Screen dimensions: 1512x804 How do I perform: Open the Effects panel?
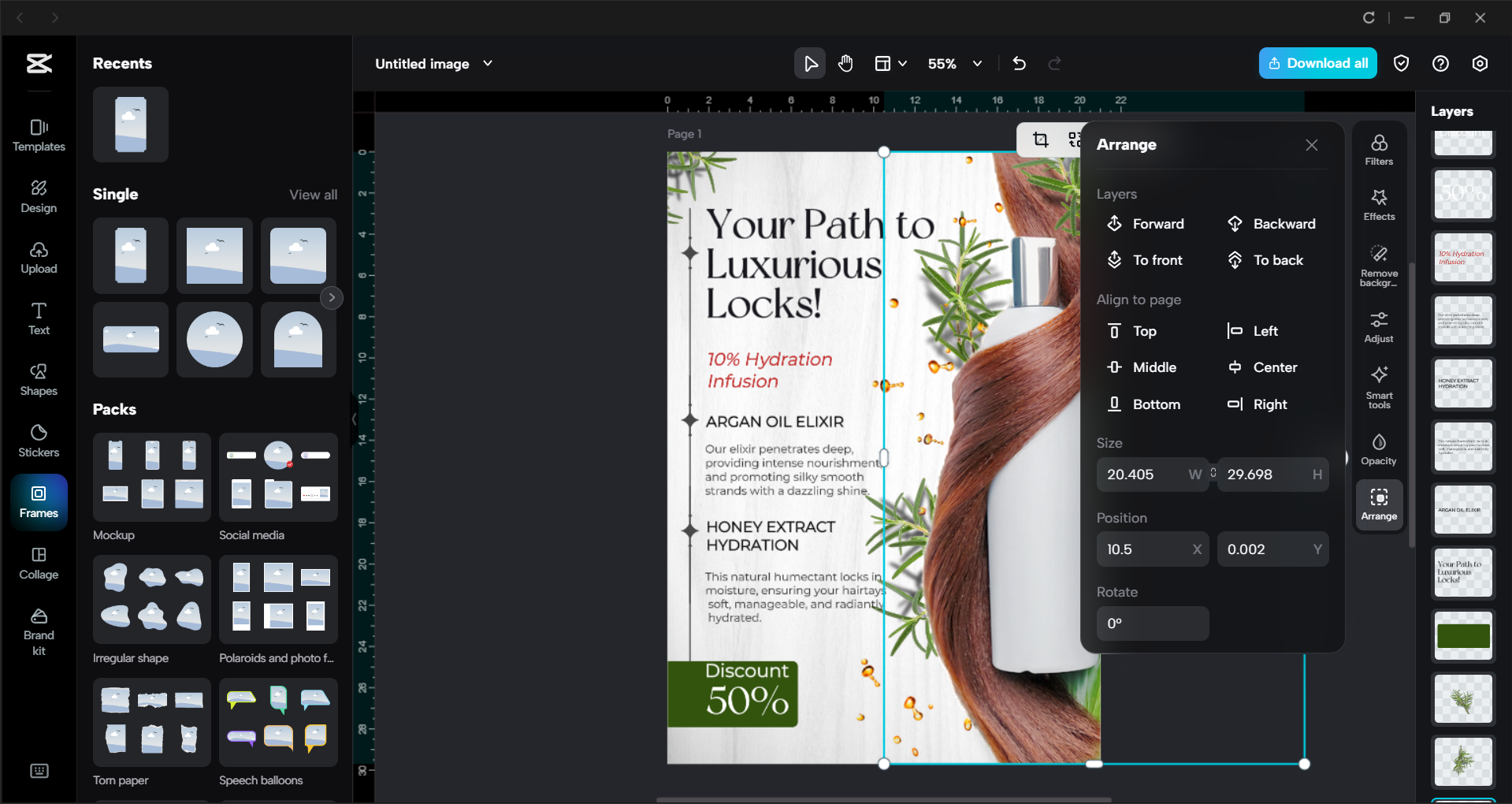pos(1378,204)
